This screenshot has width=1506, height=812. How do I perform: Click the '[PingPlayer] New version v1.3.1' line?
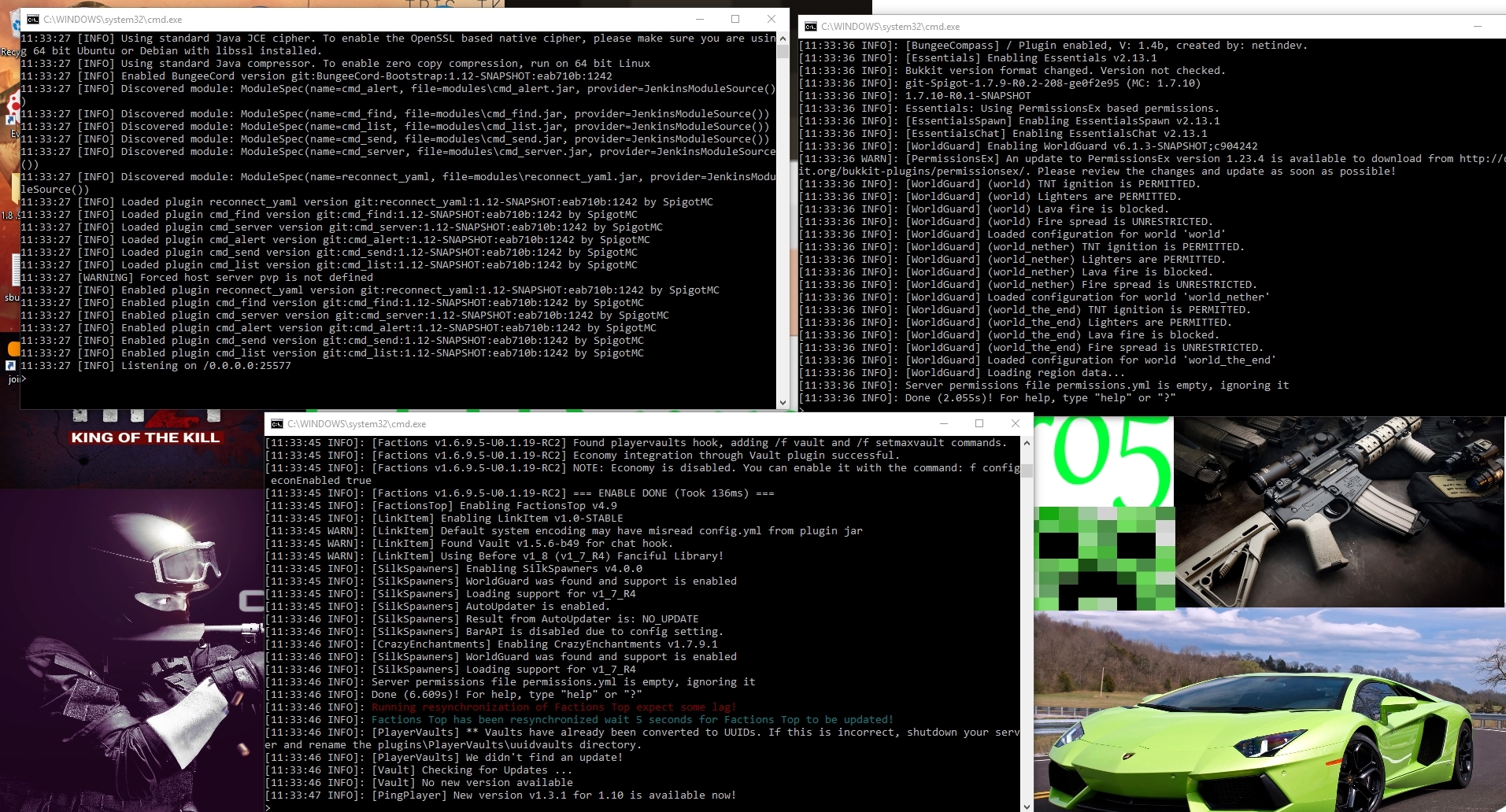click(x=501, y=795)
